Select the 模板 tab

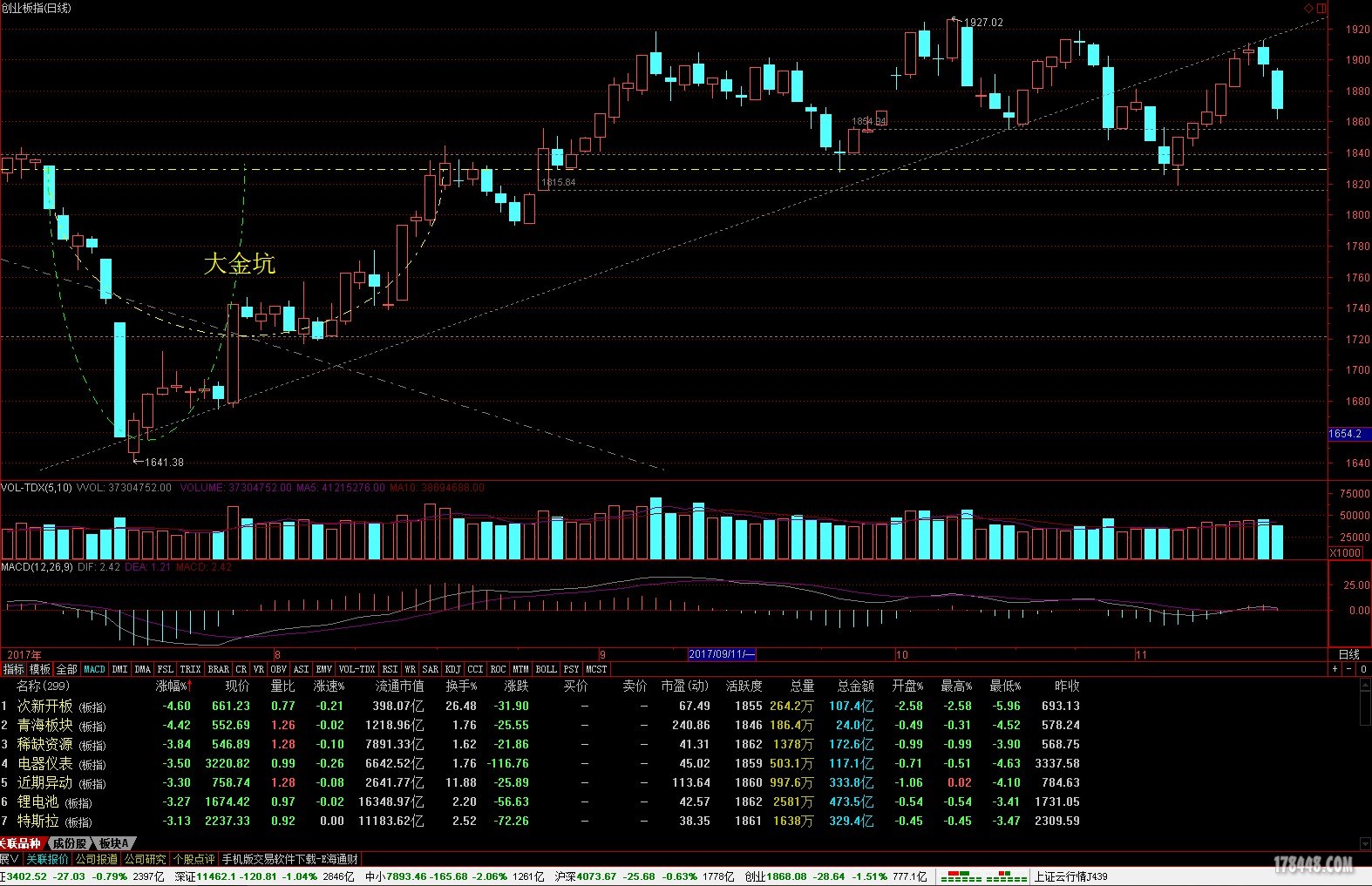pyautogui.click(x=40, y=669)
